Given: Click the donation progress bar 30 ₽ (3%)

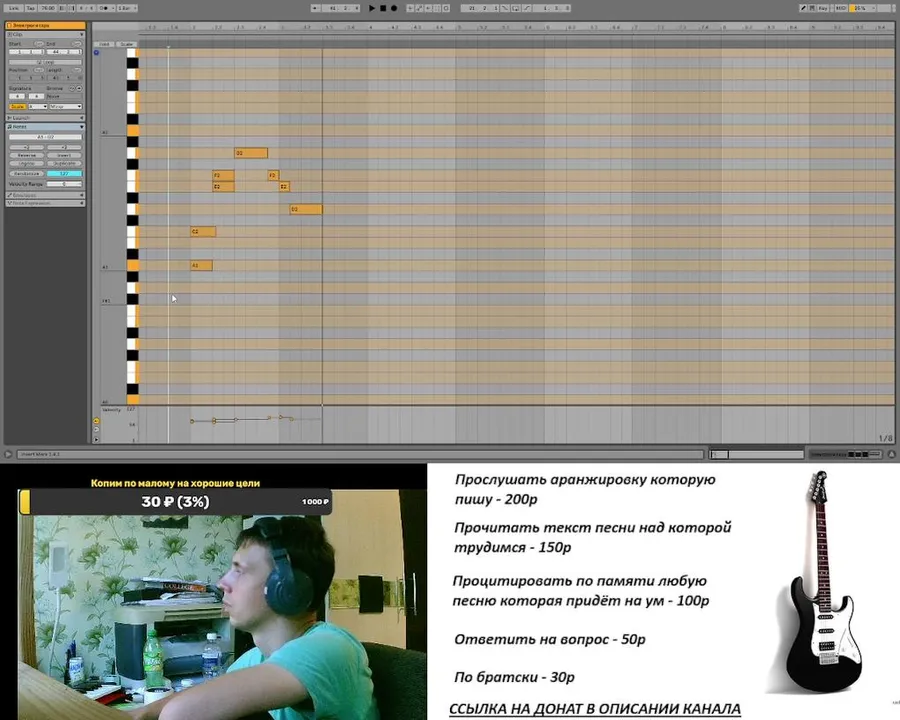Looking at the screenshot, I should pyautogui.click(x=175, y=501).
